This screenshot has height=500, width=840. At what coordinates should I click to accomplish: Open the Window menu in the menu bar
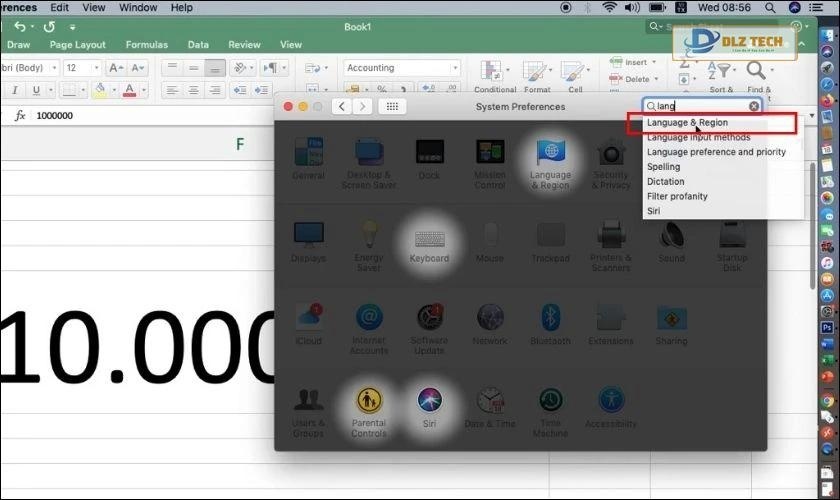137,7
